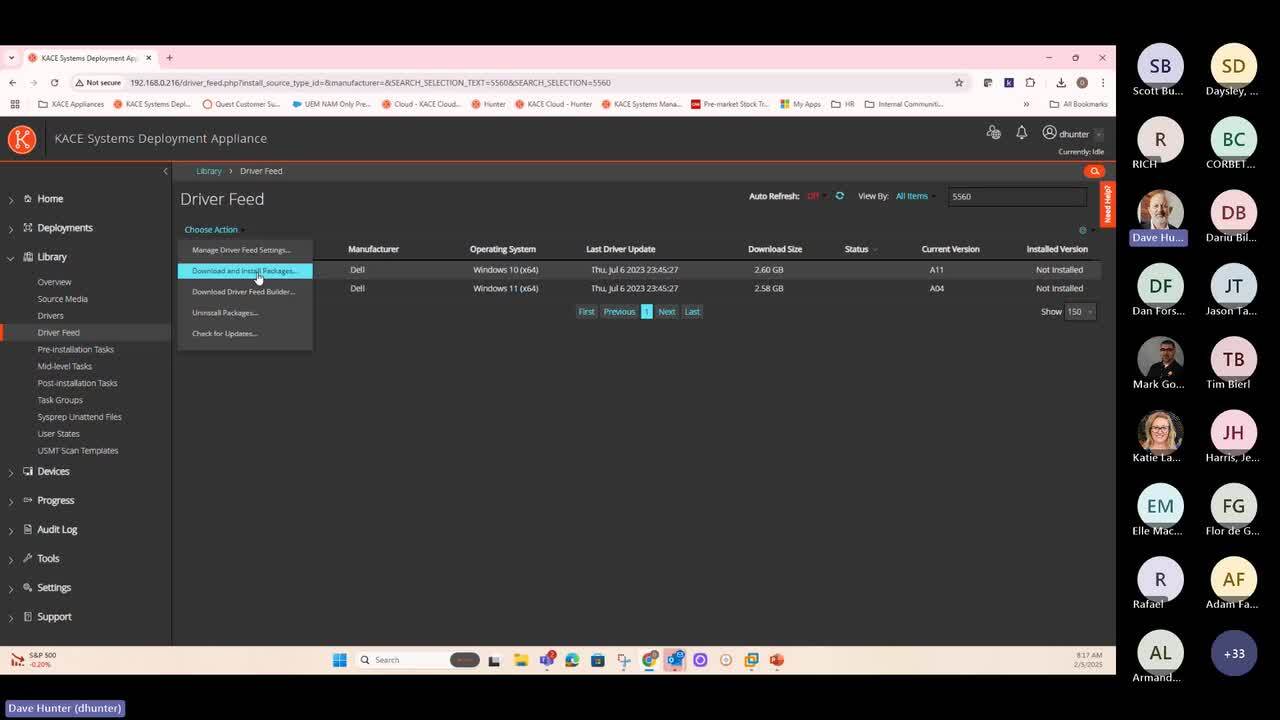Click the table settings gear icon
Viewport: 1280px width, 720px height.
coord(1082,230)
